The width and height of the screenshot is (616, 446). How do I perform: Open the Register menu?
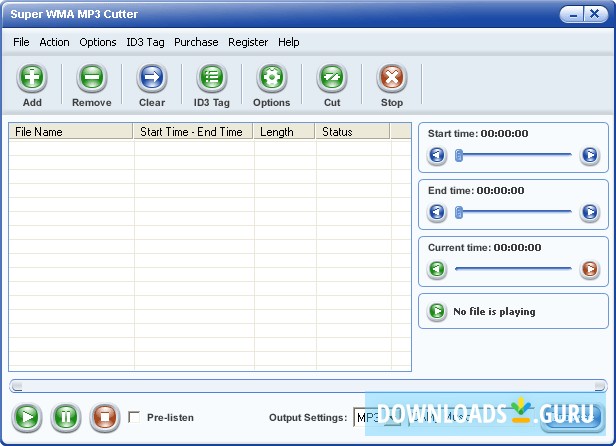coord(248,42)
